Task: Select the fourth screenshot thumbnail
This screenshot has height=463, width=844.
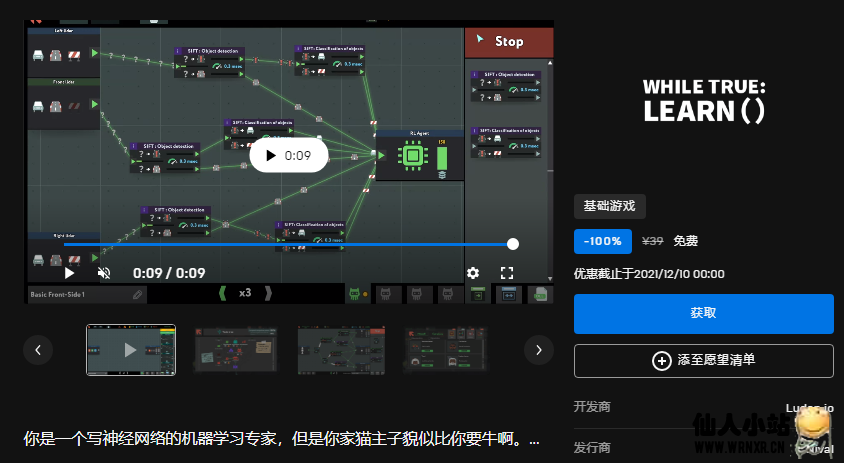Action: [x=446, y=350]
